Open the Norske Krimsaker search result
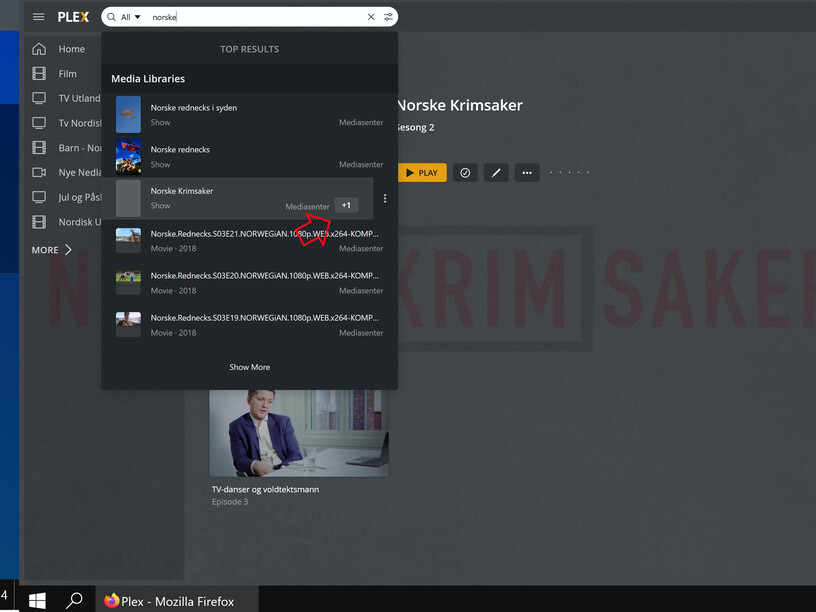816x612 pixels. [237, 198]
